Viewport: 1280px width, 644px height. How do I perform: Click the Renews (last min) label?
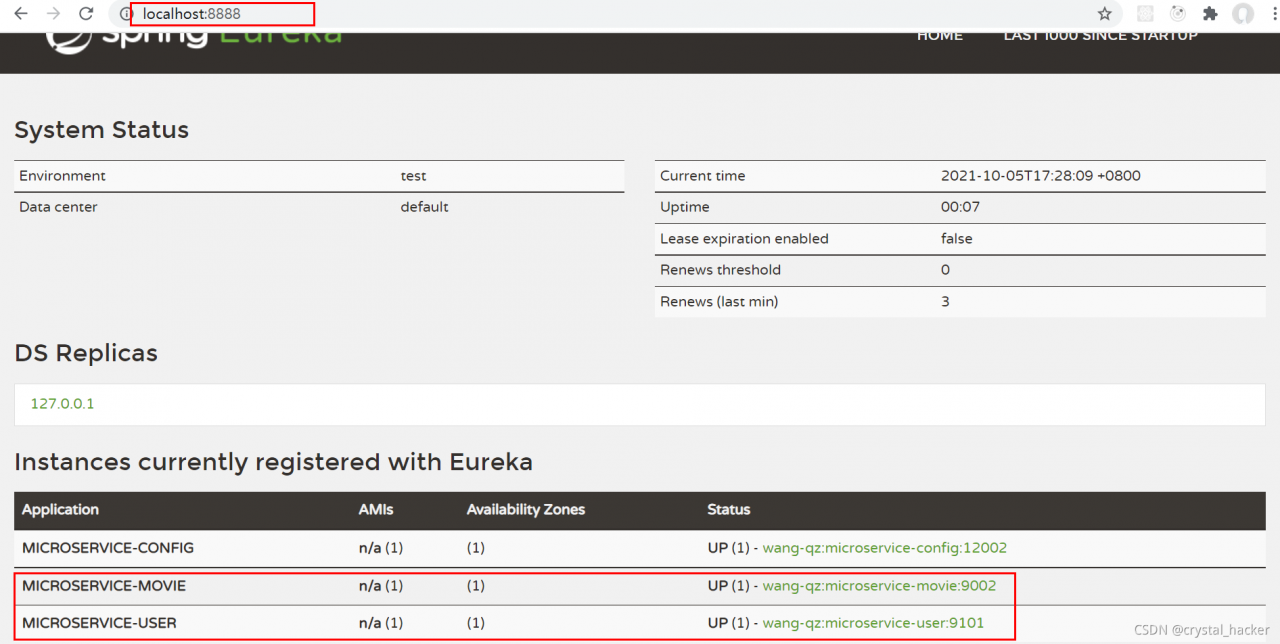719,301
